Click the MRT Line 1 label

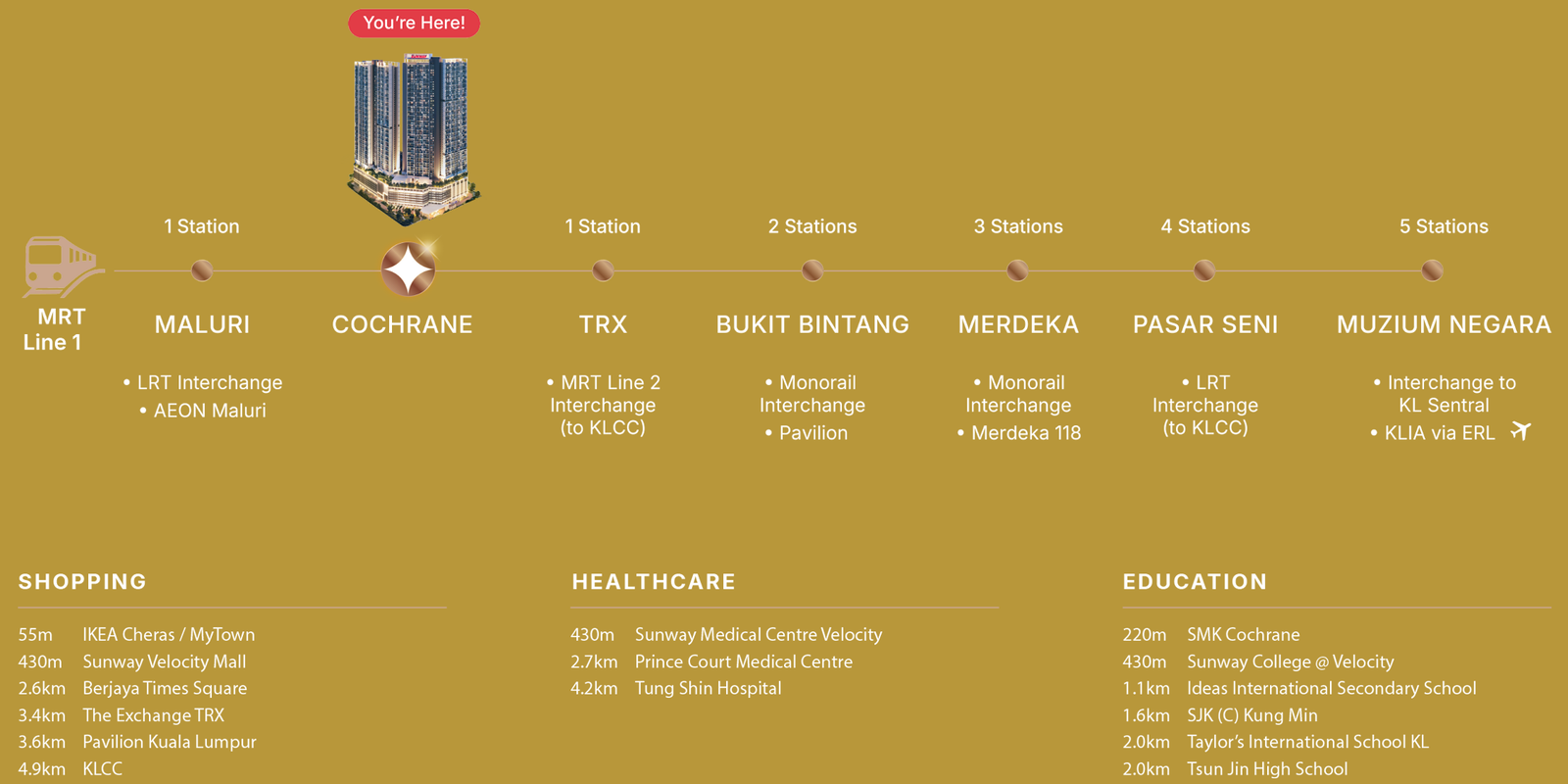coord(54,329)
